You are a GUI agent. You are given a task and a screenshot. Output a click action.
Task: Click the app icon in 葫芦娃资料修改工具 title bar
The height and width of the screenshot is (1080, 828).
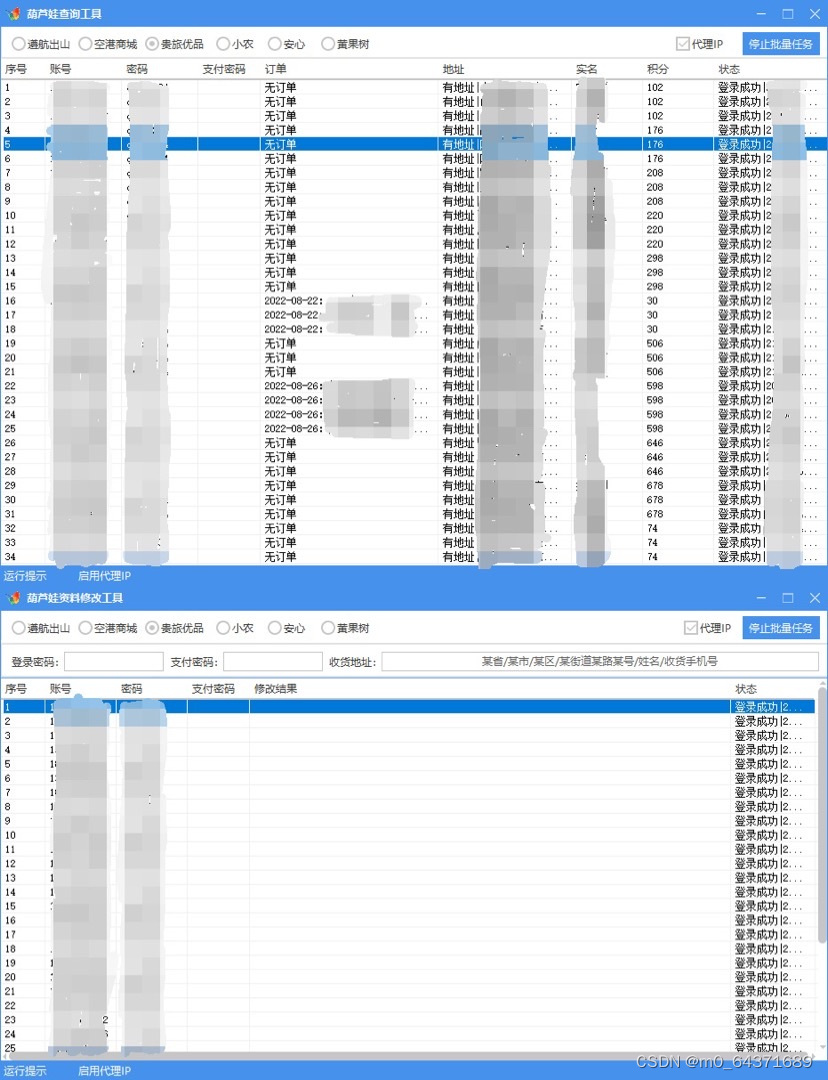coord(12,598)
